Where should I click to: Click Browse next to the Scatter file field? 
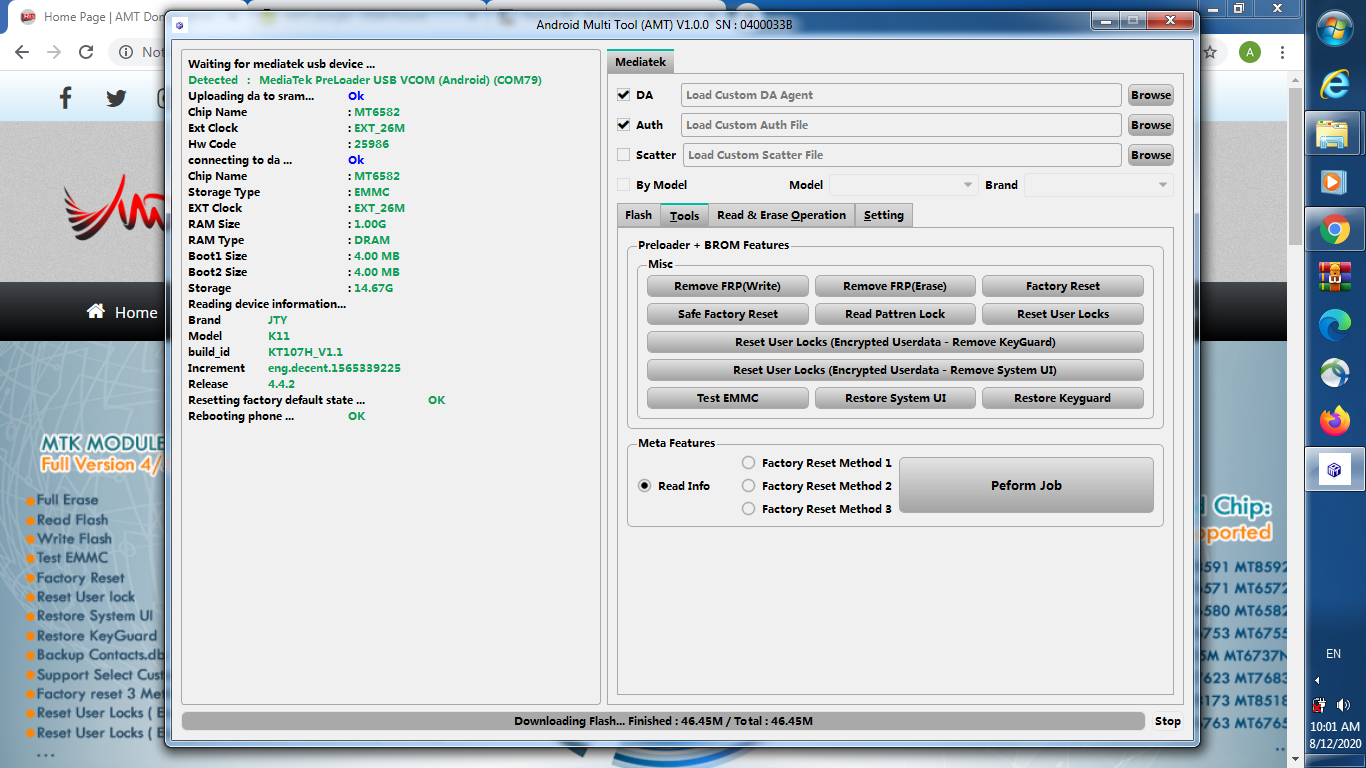tap(1151, 155)
